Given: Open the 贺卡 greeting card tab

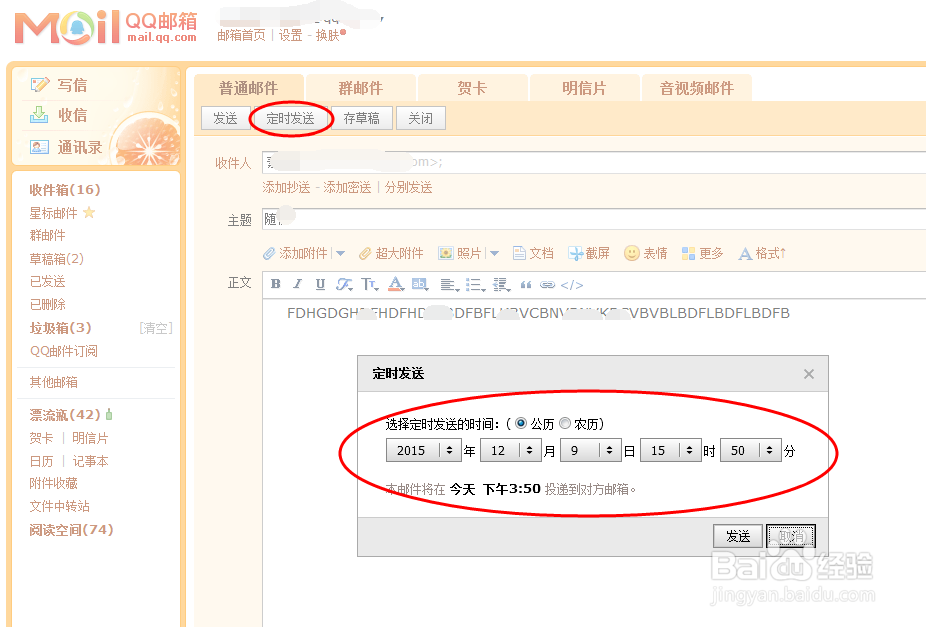Looking at the screenshot, I should pyautogui.click(x=472, y=87).
